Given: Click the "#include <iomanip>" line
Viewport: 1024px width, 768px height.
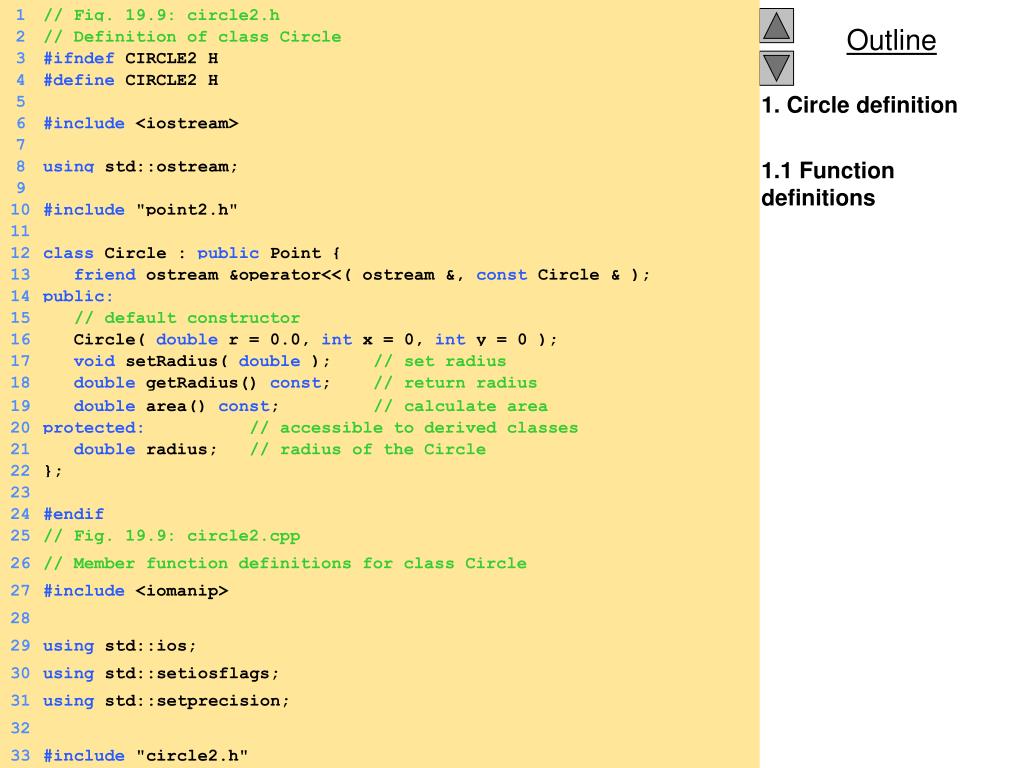Looking at the screenshot, I should (135, 591).
